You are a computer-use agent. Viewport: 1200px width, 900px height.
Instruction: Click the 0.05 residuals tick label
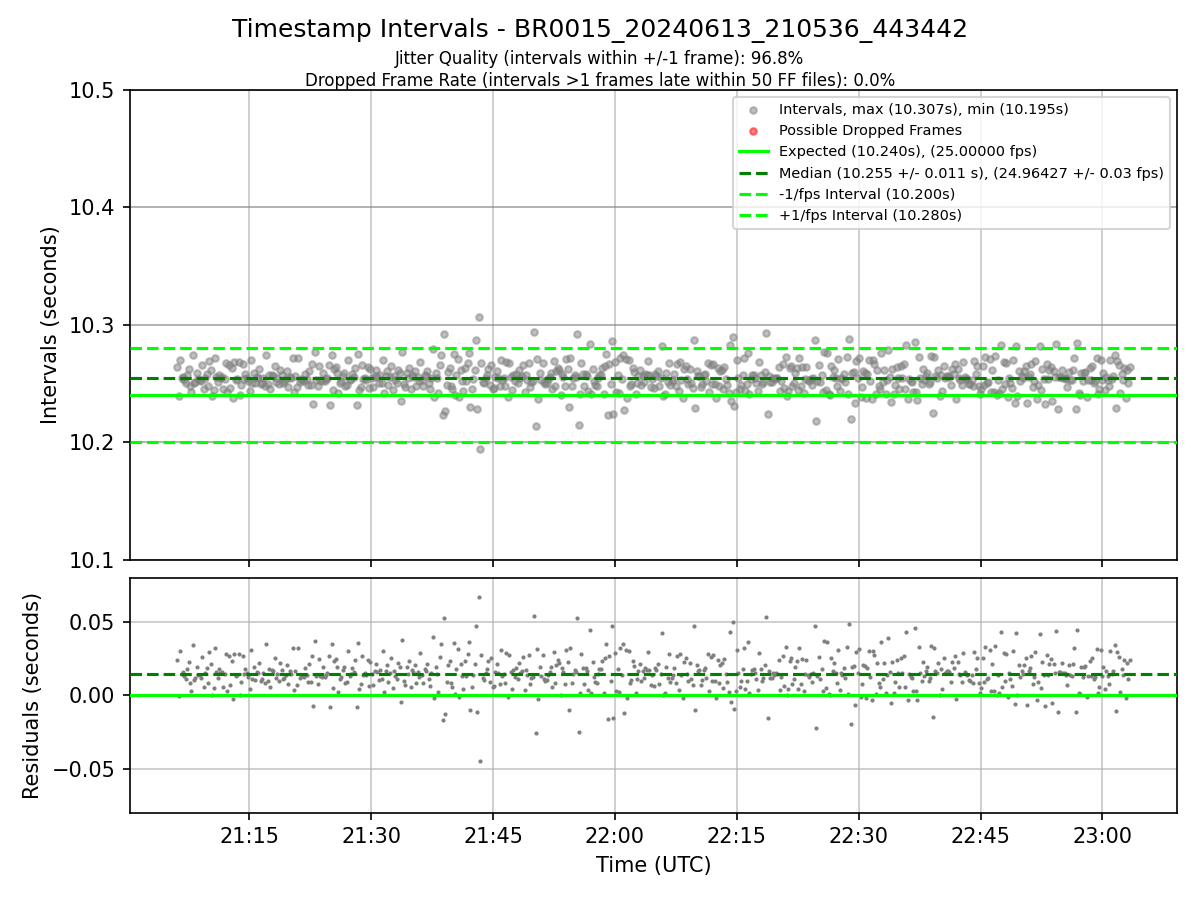(x=94, y=622)
